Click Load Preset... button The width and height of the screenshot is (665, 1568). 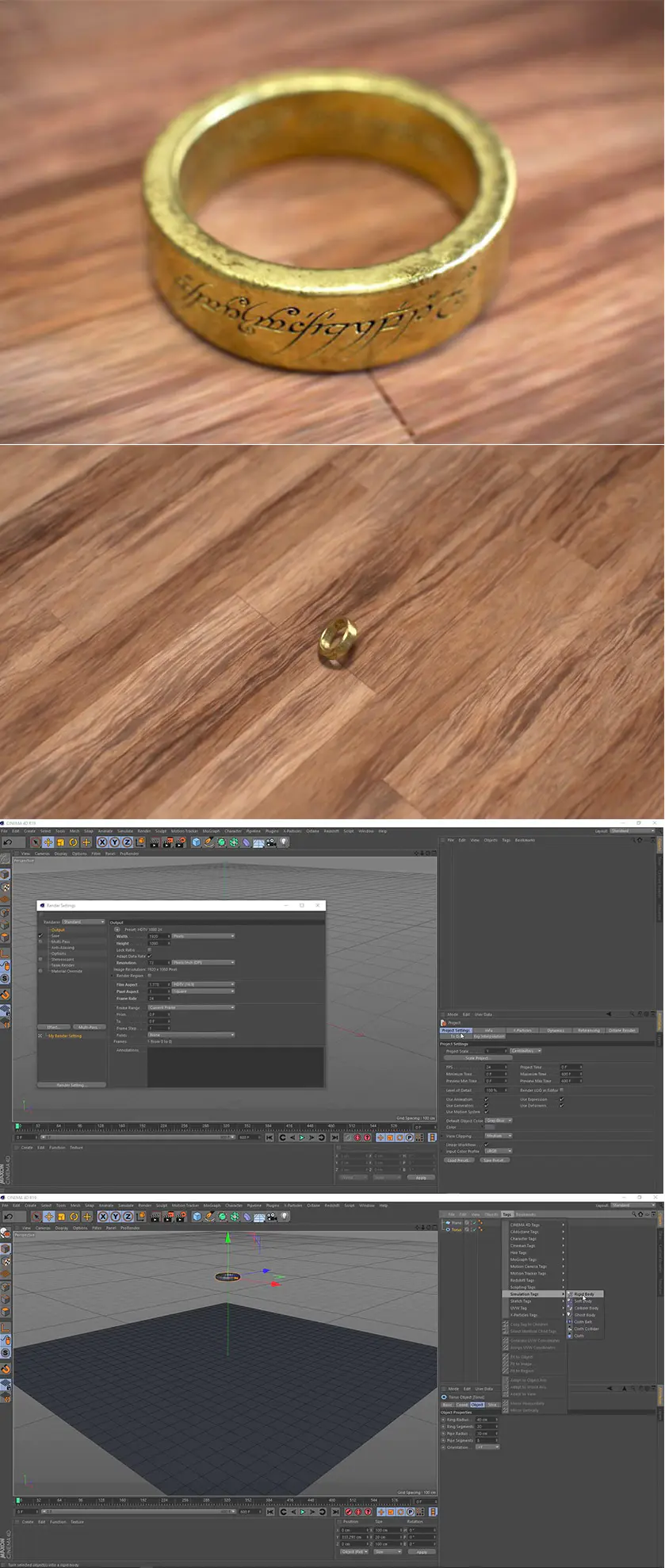[459, 1160]
